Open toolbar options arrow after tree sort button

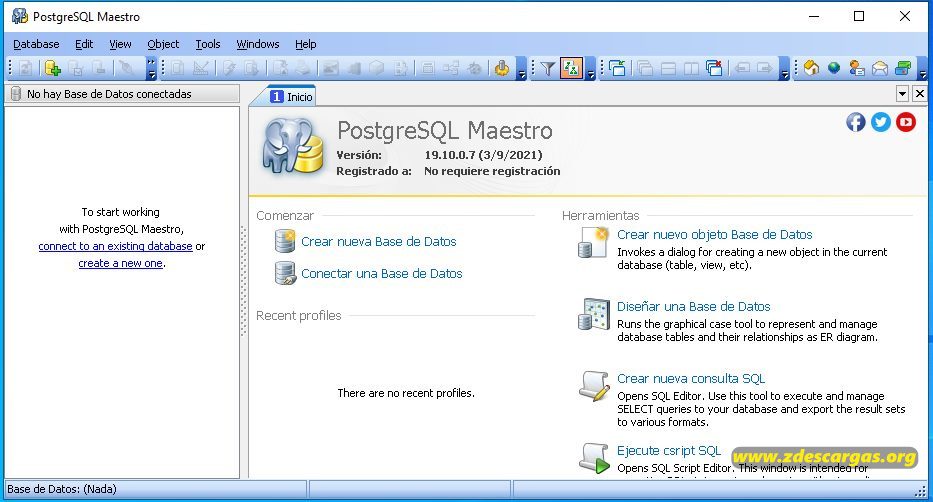pos(590,68)
